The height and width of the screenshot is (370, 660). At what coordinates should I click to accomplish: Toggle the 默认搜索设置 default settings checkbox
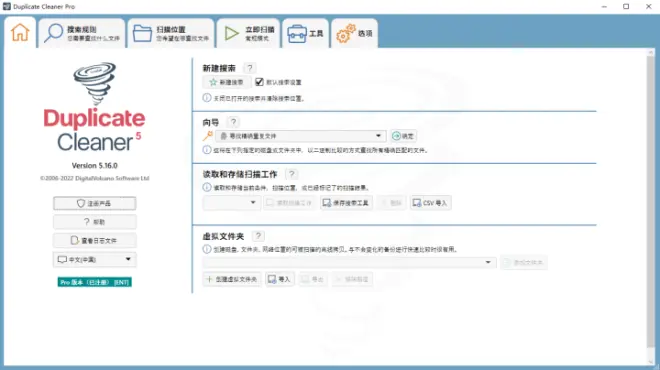coord(259,82)
